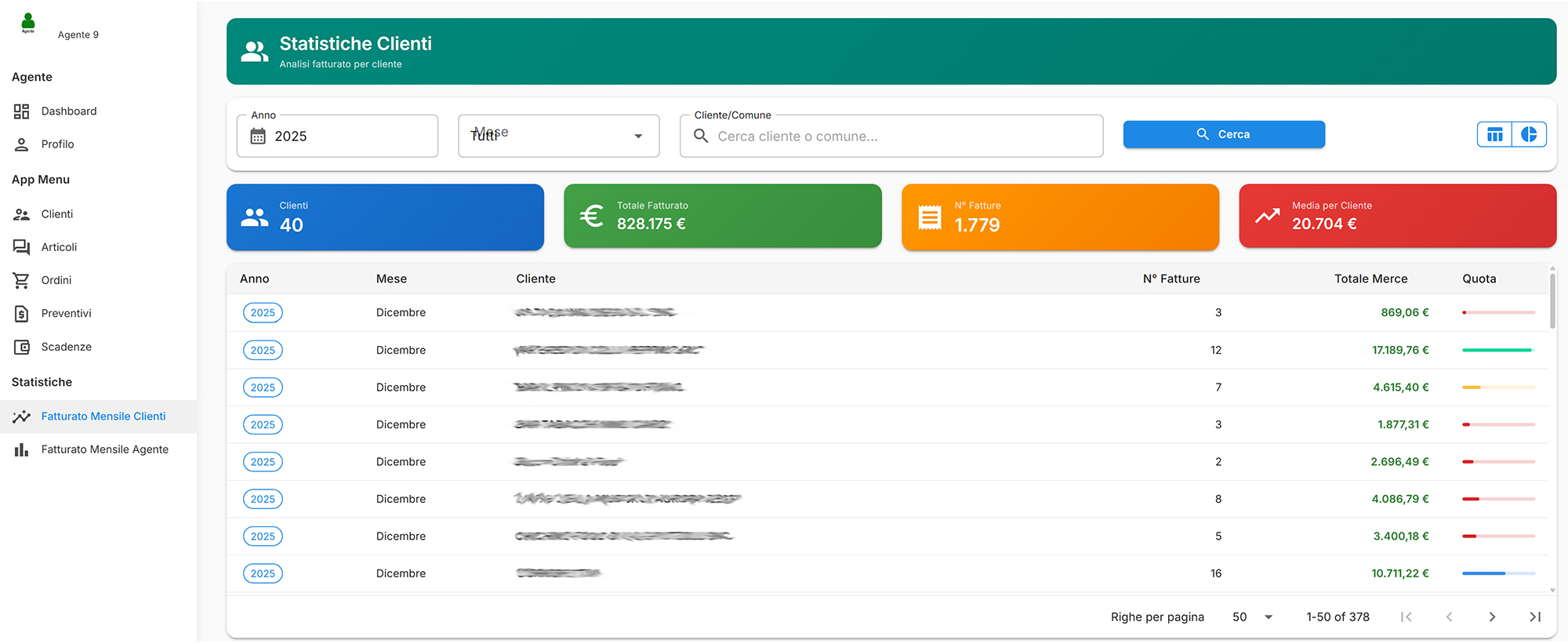Screen dimensions: 1568x644
Task: Click the Scadenze wallet icon
Action: 21,347
